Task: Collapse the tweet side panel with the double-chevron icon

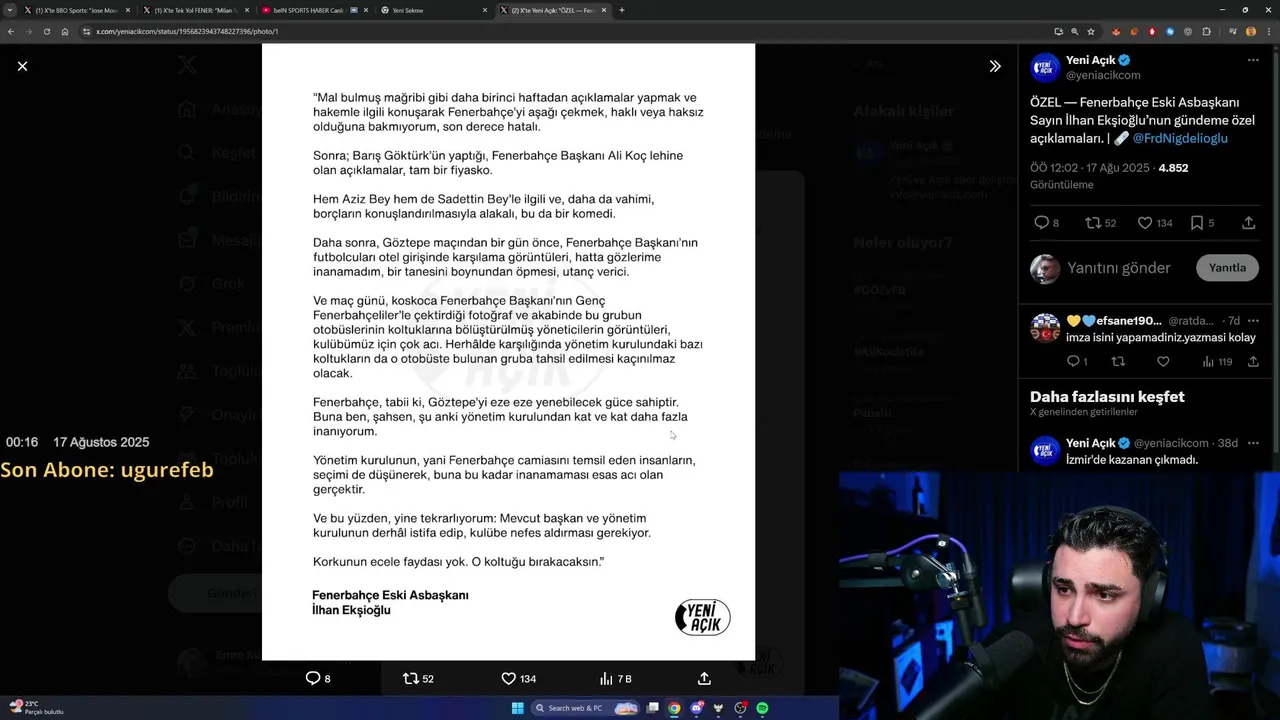Action: 995,66
